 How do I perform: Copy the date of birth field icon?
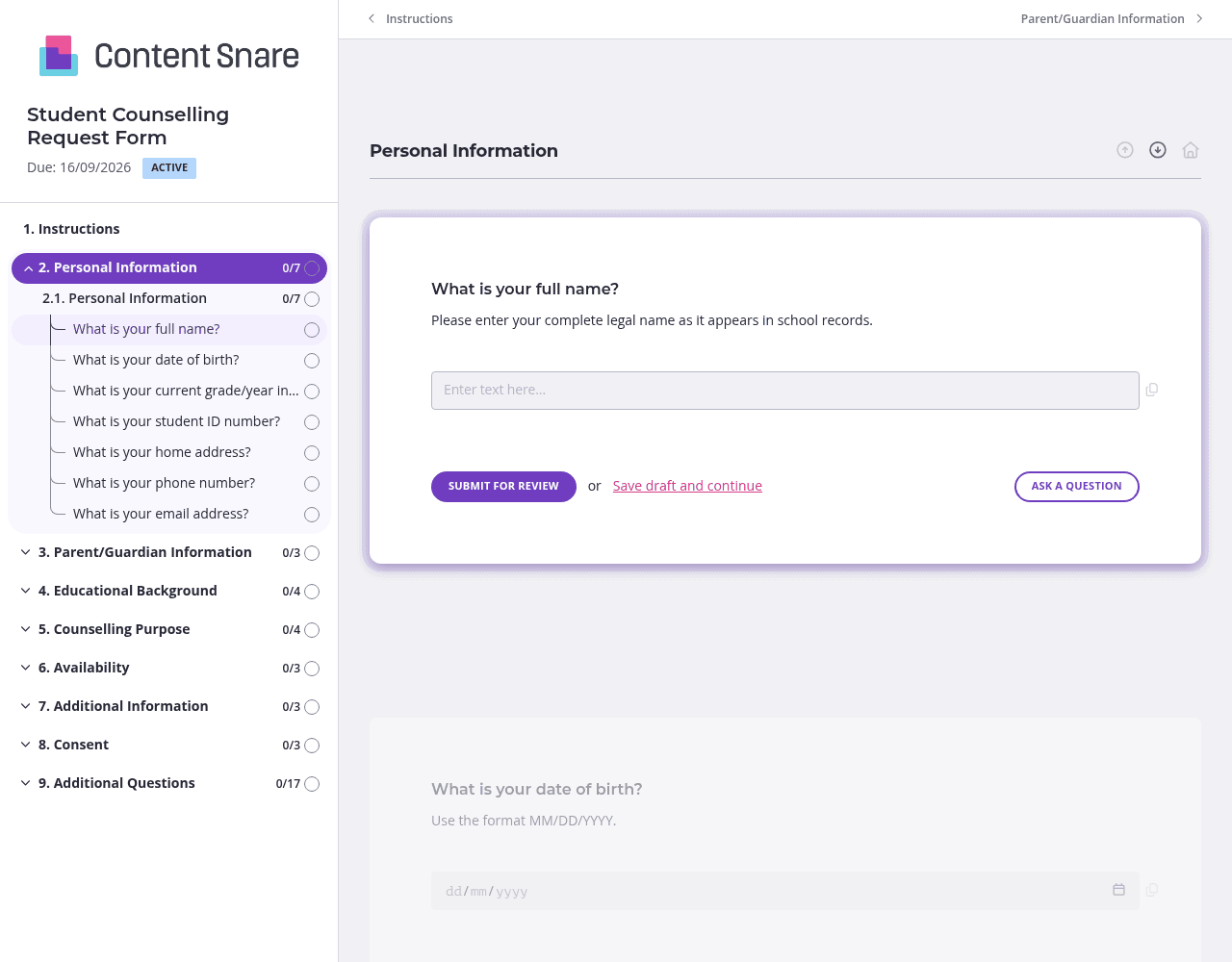(1152, 890)
